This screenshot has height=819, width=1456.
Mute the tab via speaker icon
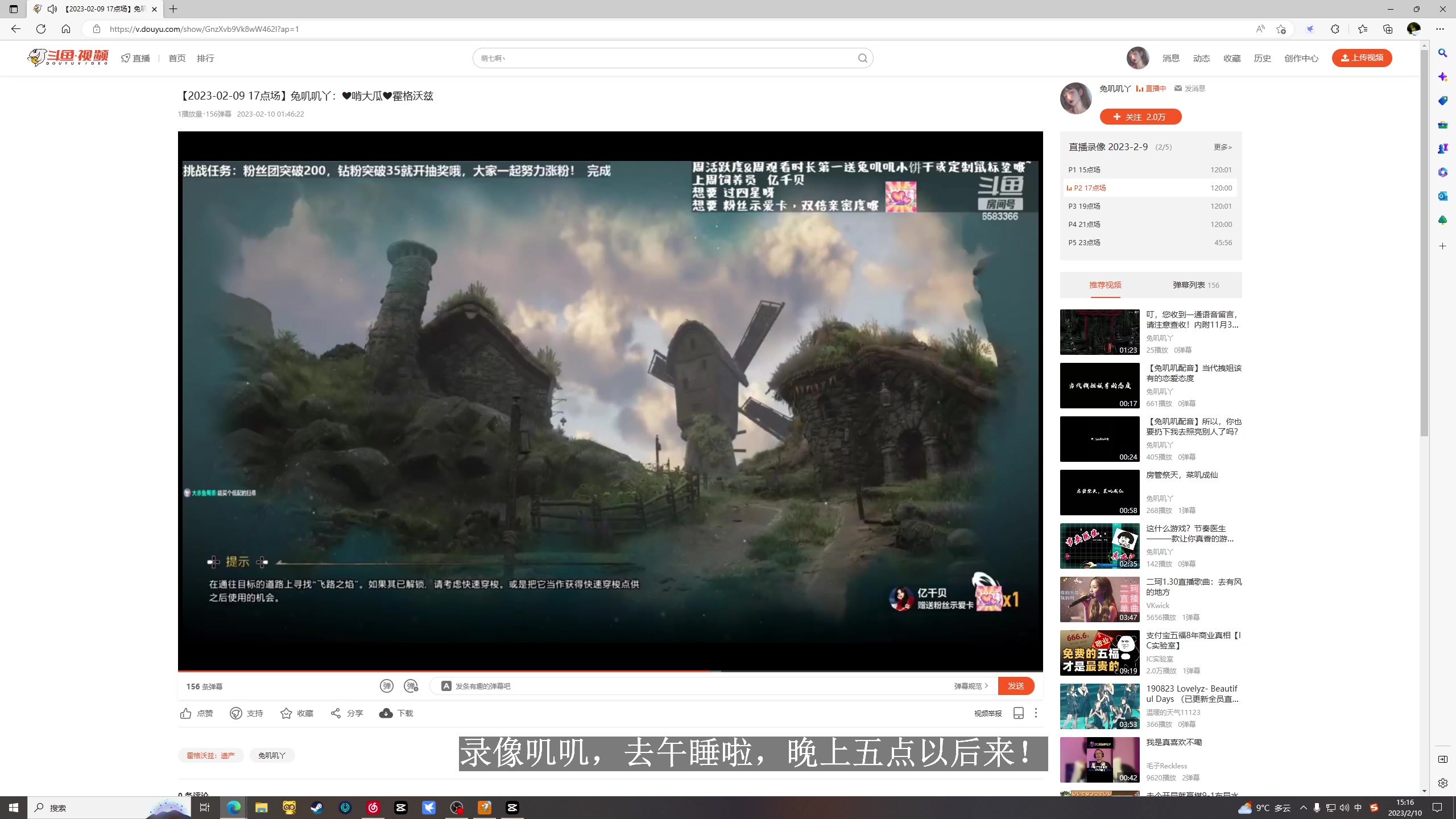coord(52,9)
